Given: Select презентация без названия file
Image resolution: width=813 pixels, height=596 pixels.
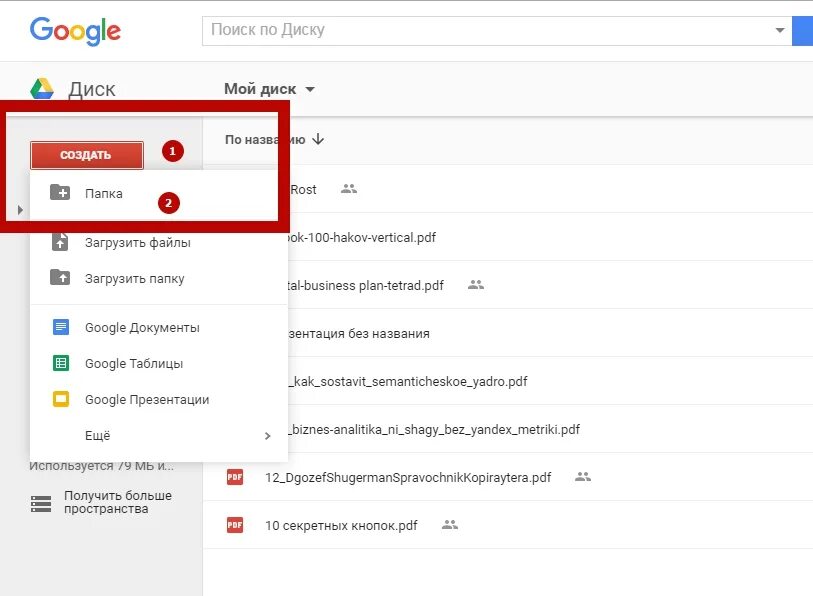Looking at the screenshot, I should click(x=550, y=333).
